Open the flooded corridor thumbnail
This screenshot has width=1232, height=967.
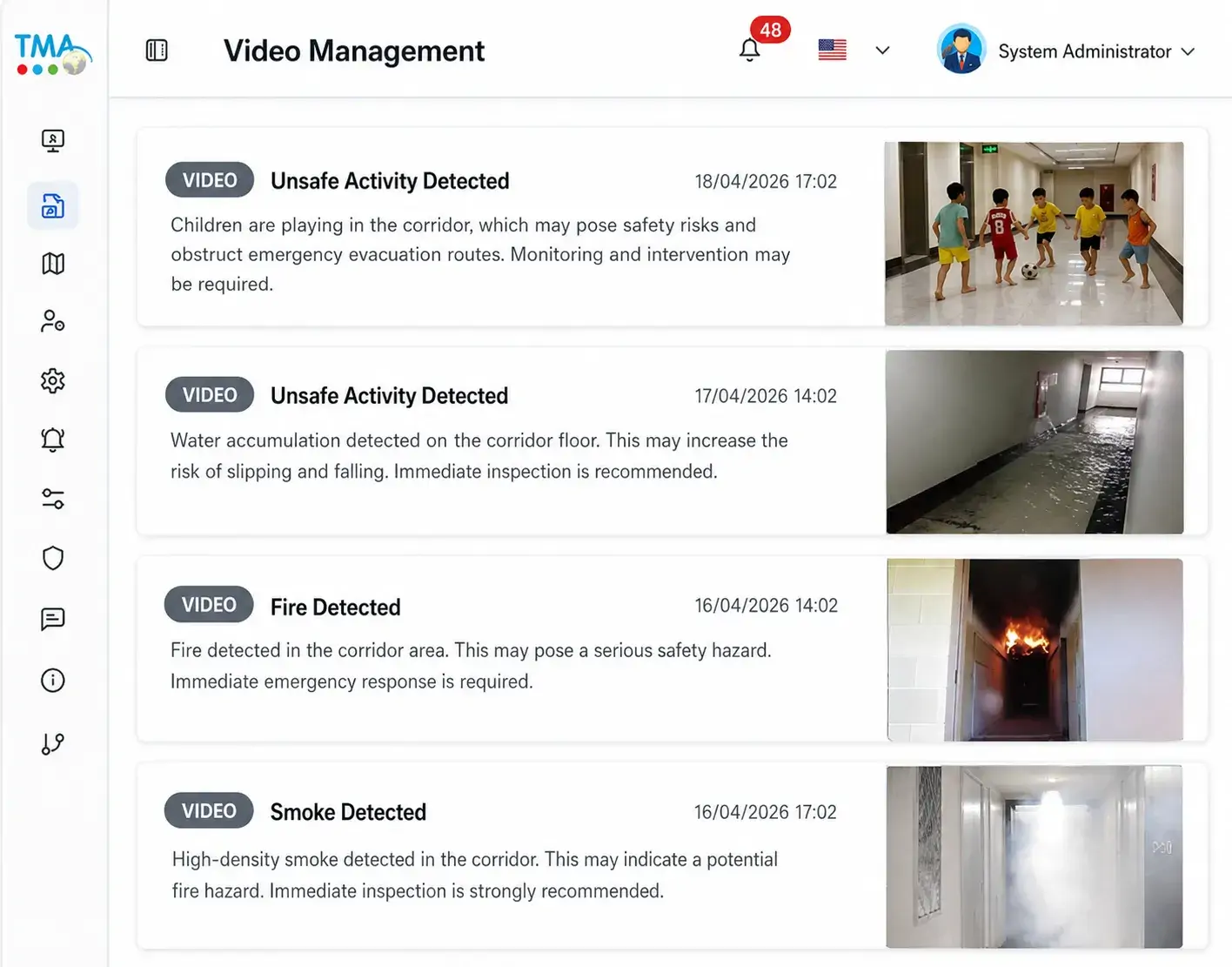click(x=1034, y=442)
